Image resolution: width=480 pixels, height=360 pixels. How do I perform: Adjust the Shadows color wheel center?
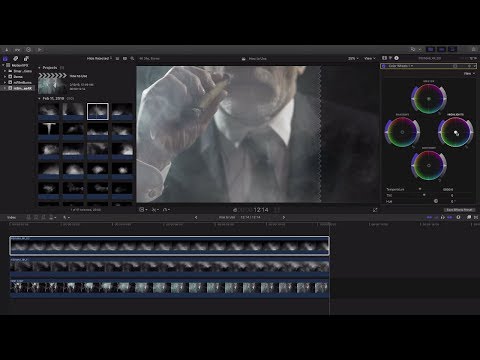point(402,132)
